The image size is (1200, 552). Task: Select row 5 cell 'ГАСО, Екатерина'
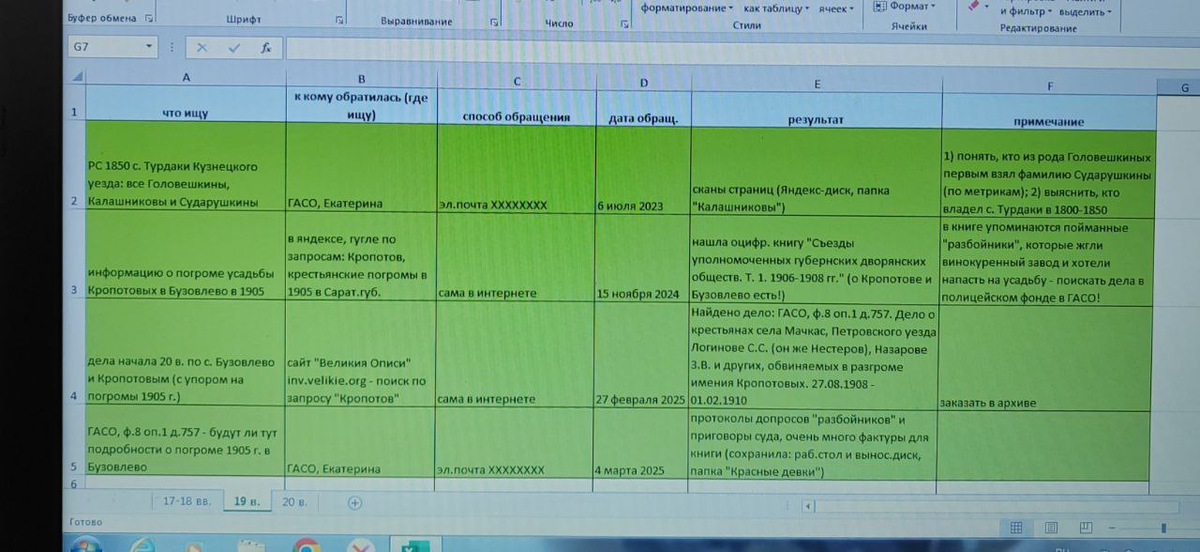coord(361,444)
